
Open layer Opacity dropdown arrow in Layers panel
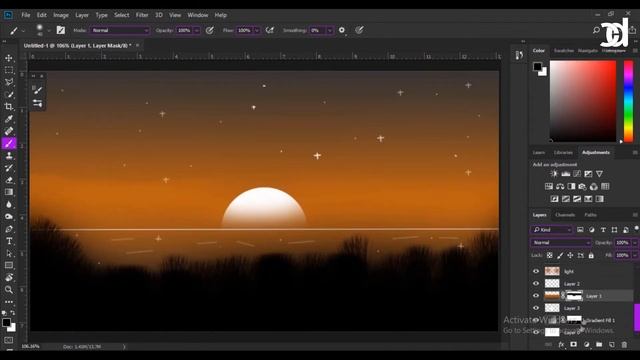coord(635,242)
